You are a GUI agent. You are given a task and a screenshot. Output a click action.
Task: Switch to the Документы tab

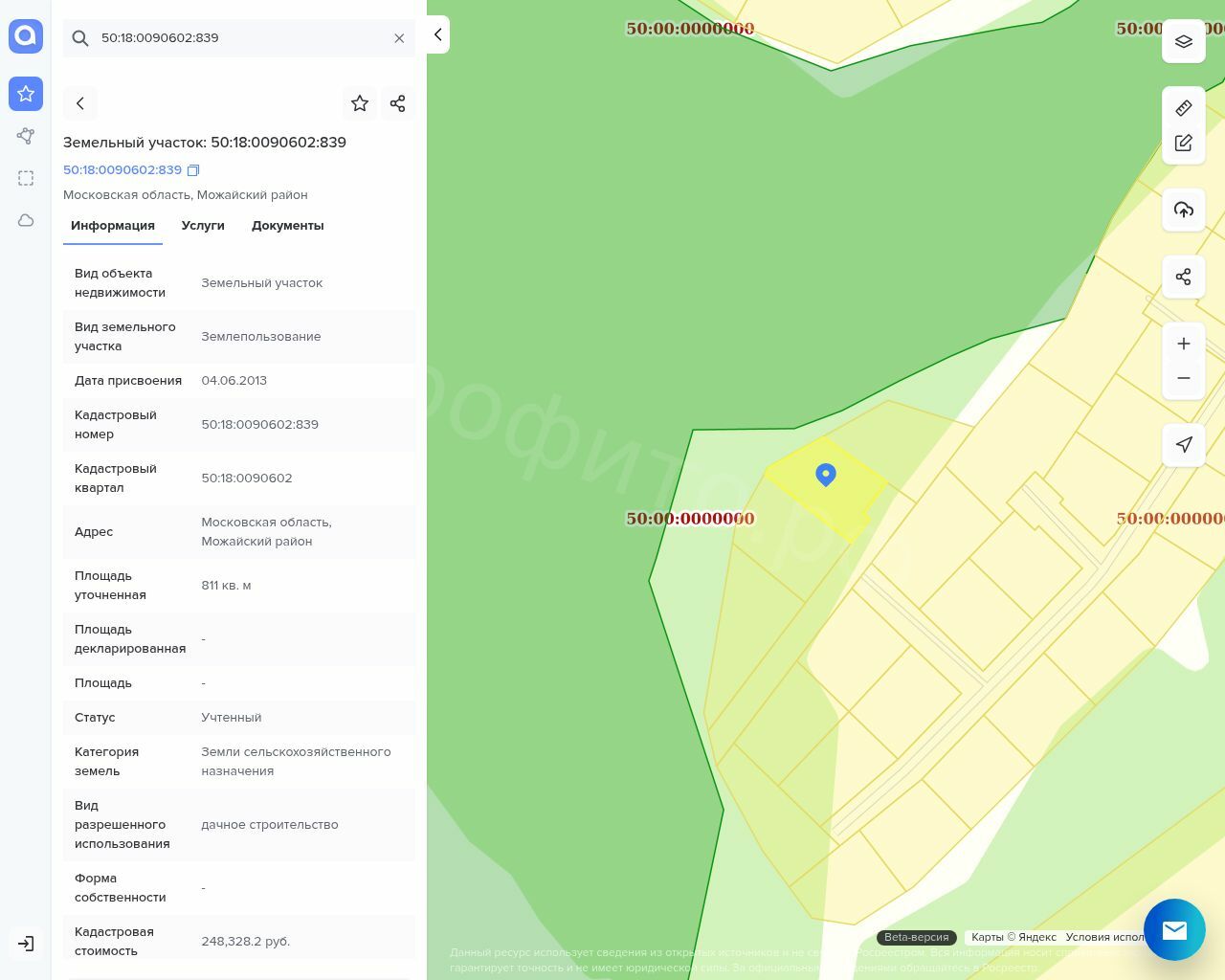tap(287, 226)
